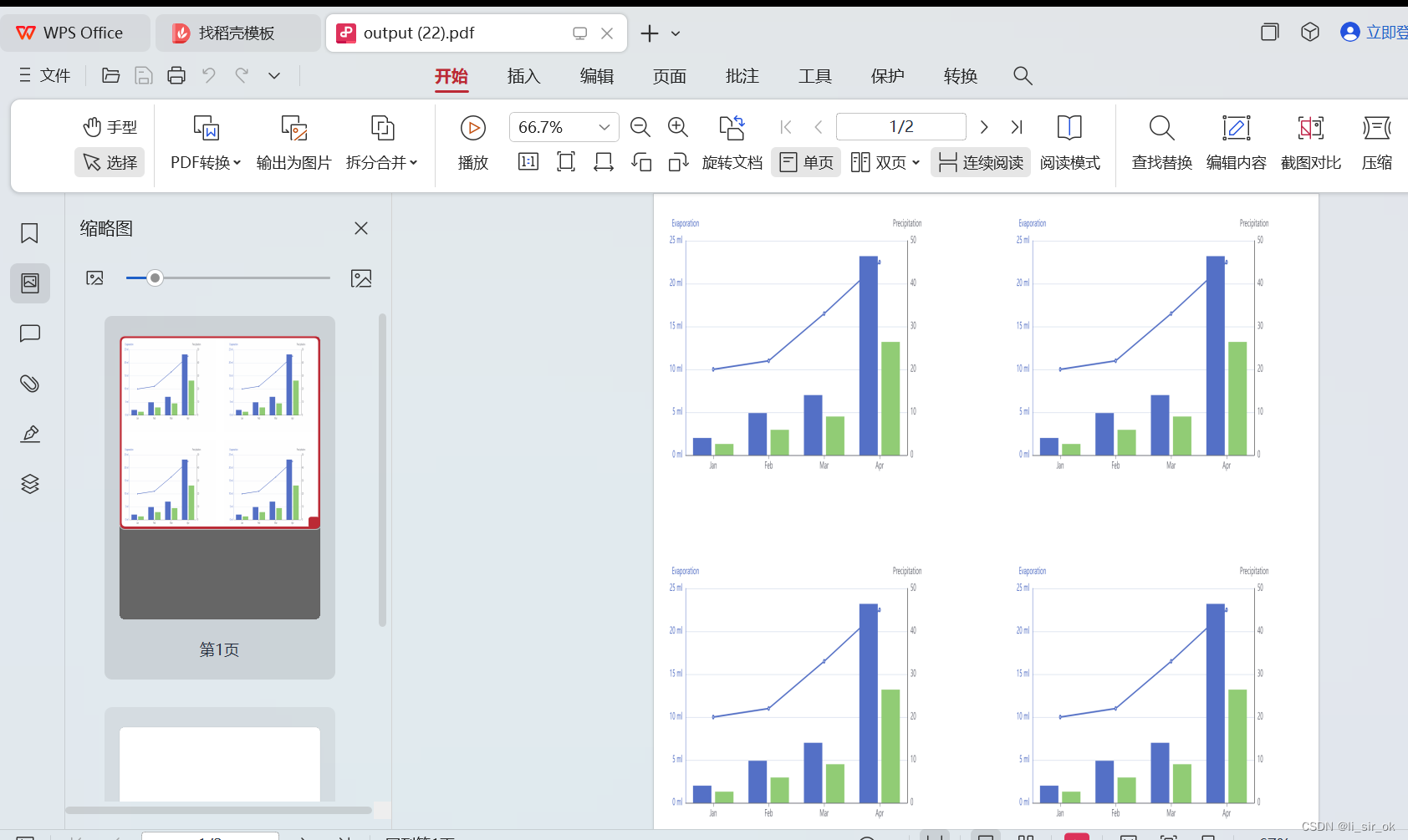1408x840 pixels.
Task: Open the quick access toolbar dropdown
Action: (274, 75)
